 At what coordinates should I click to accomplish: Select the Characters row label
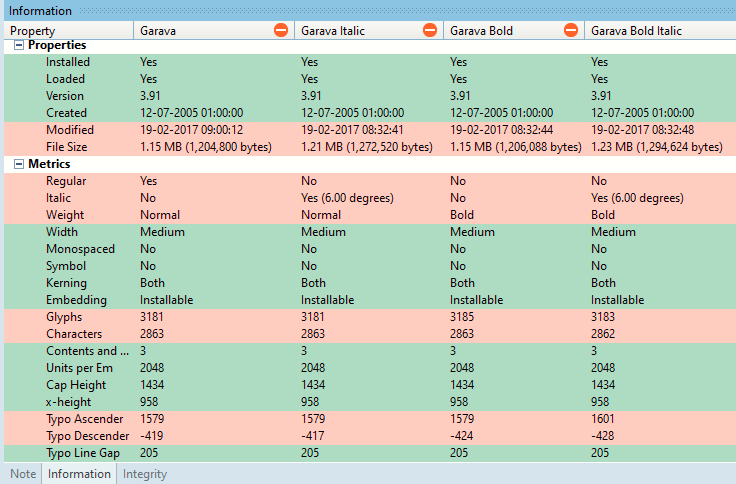[x=74, y=334]
